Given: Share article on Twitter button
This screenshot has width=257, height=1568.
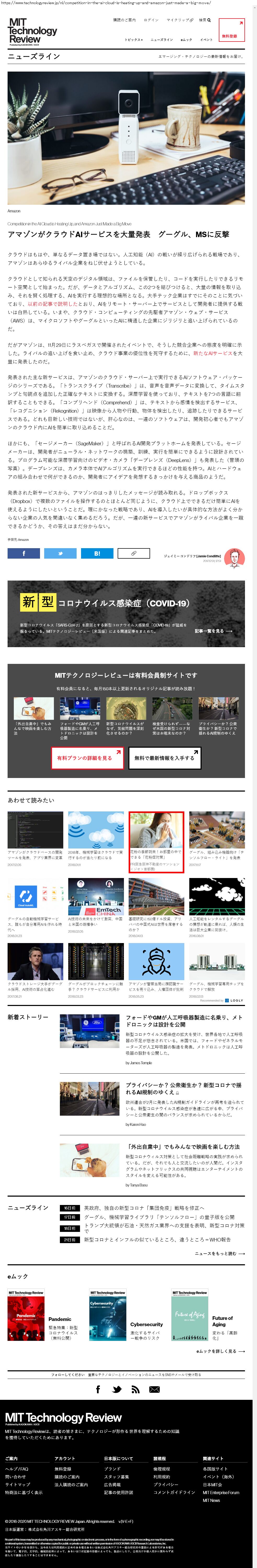Looking at the screenshot, I should 60,553.
